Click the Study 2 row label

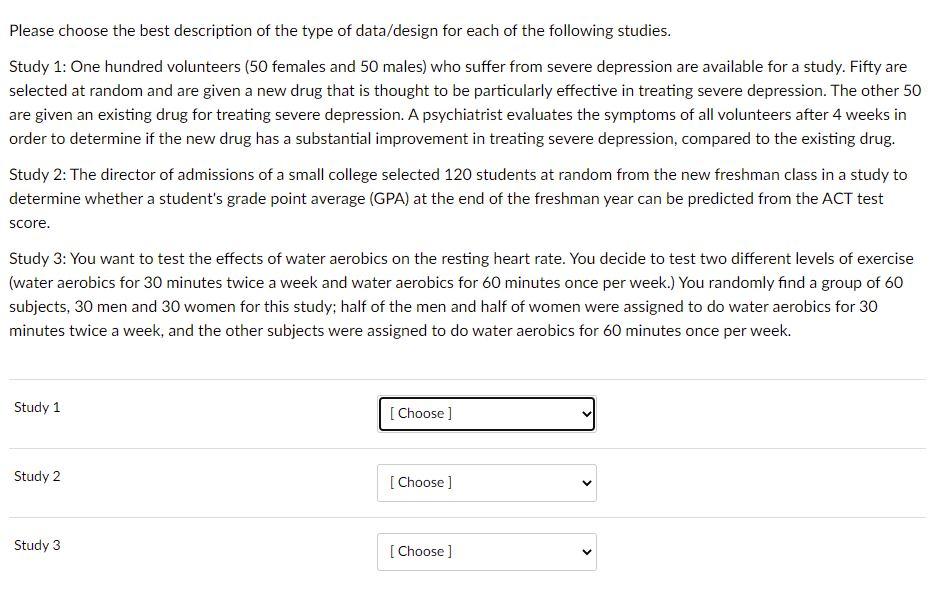click(37, 476)
